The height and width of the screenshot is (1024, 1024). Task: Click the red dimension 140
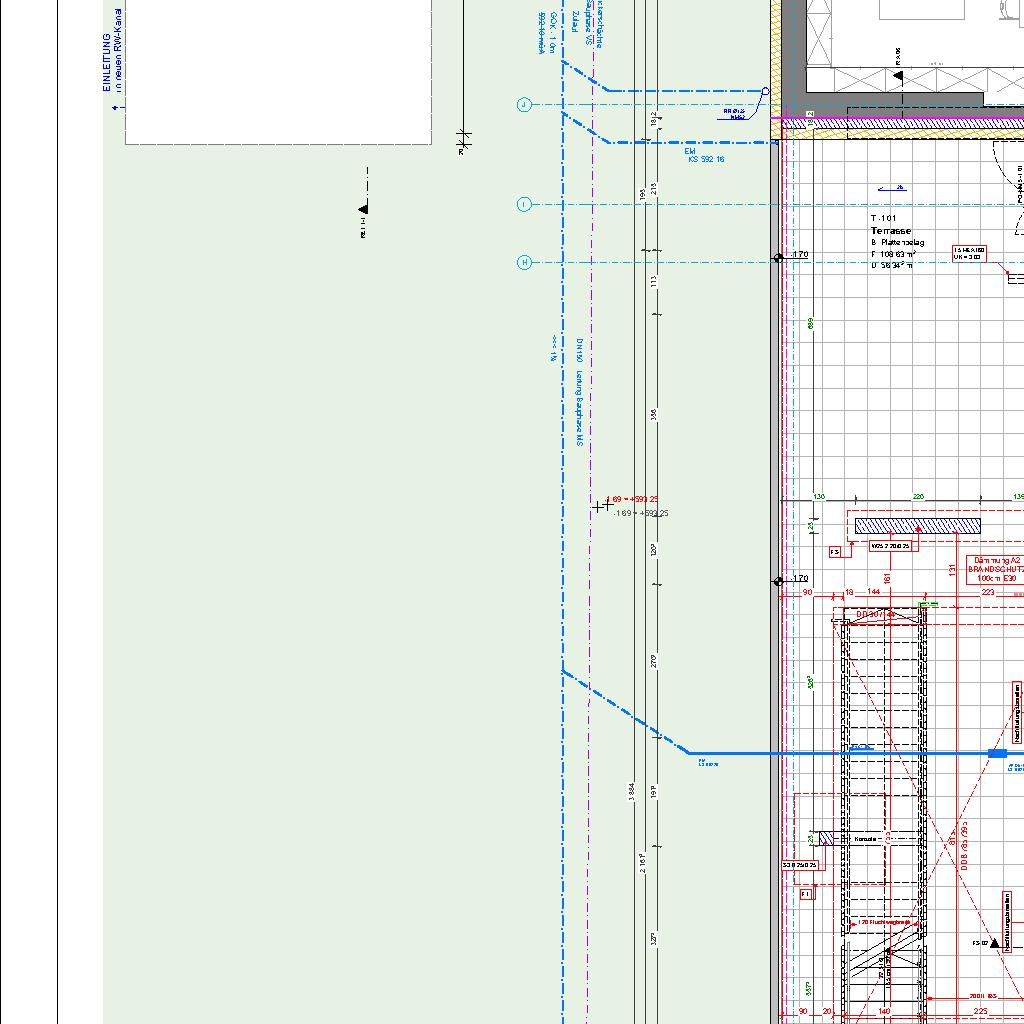(x=884, y=1012)
